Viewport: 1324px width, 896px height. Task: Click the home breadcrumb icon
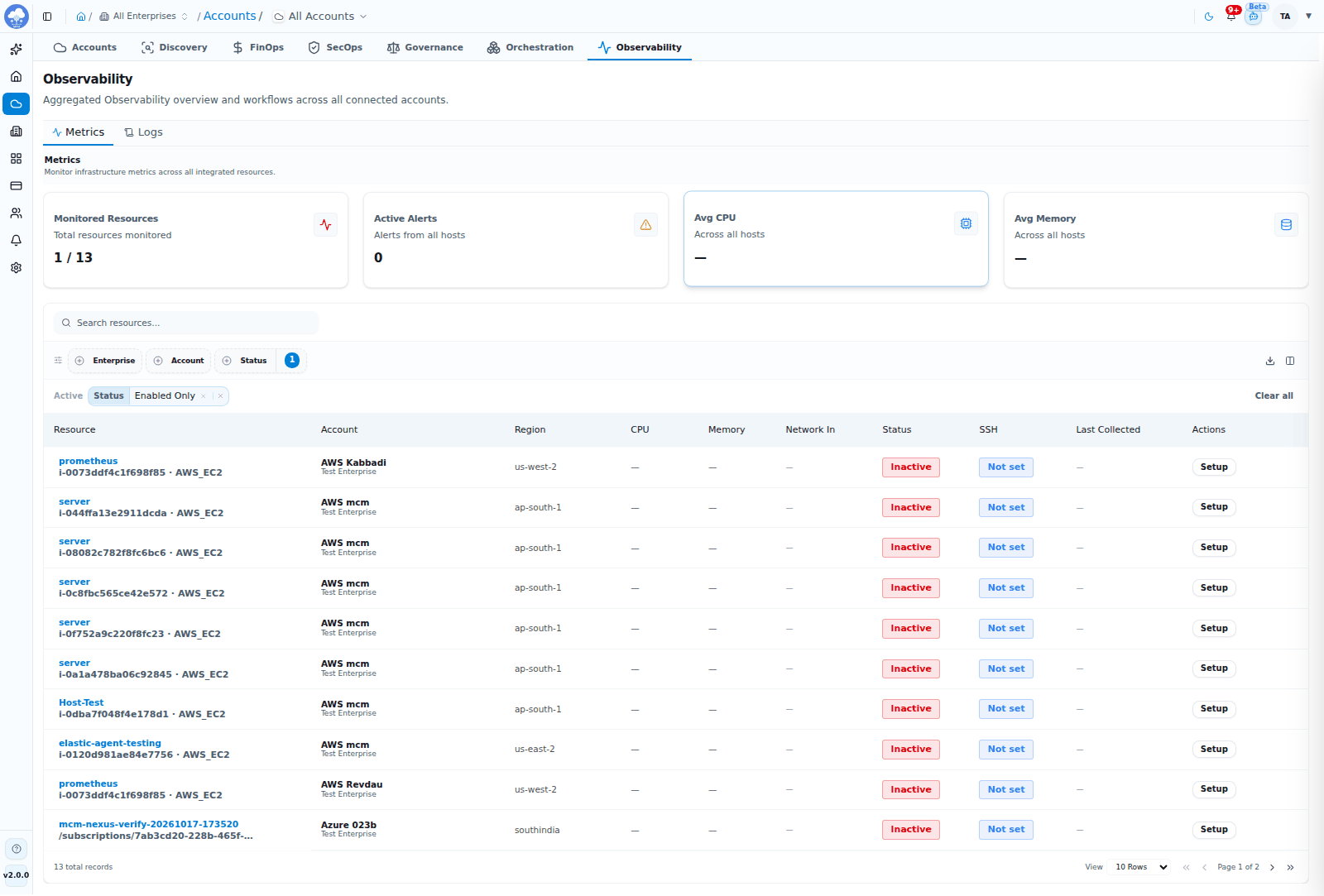(x=81, y=17)
